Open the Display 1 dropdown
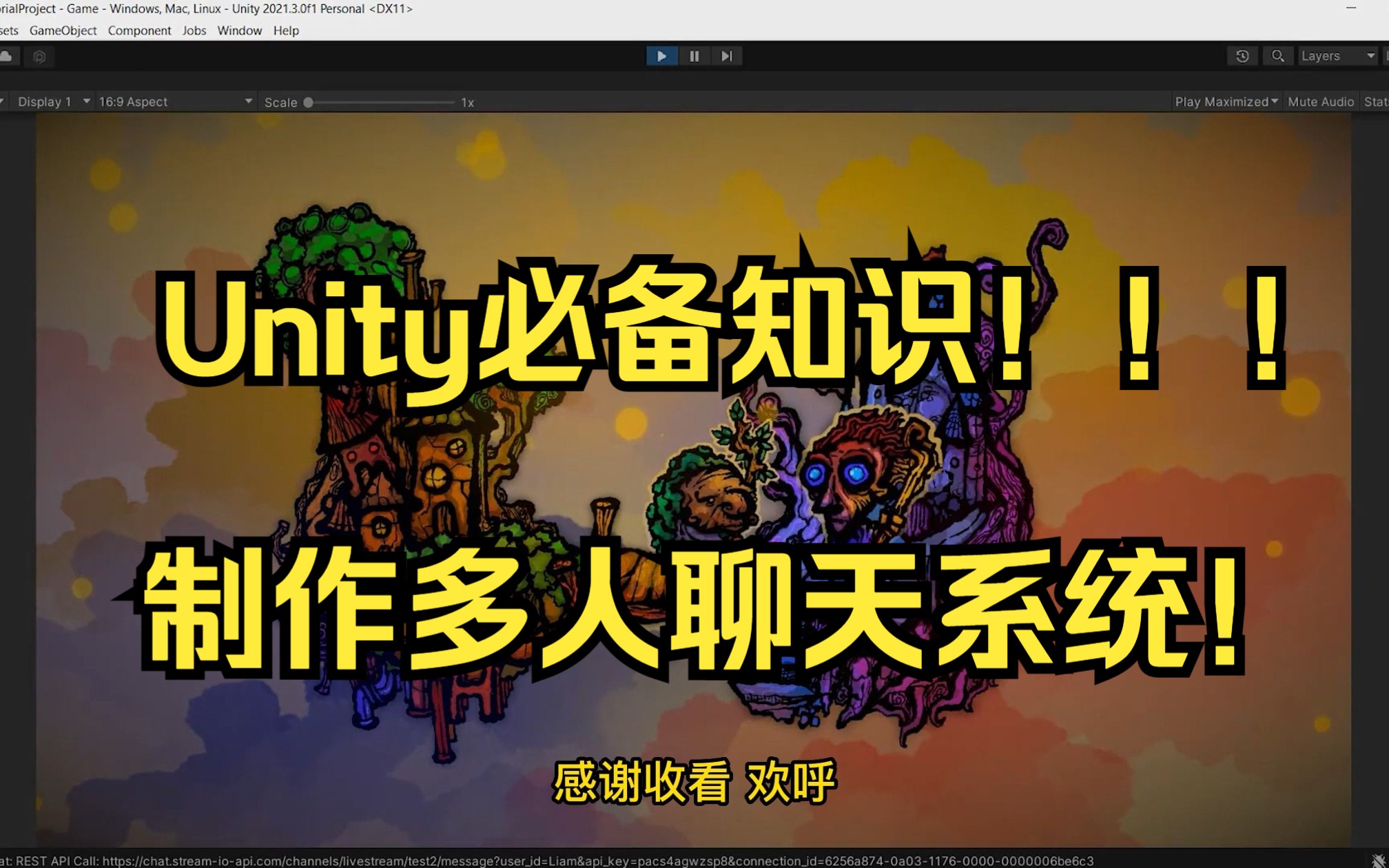The height and width of the screenshot is (868, 1389). coord(53,101)
